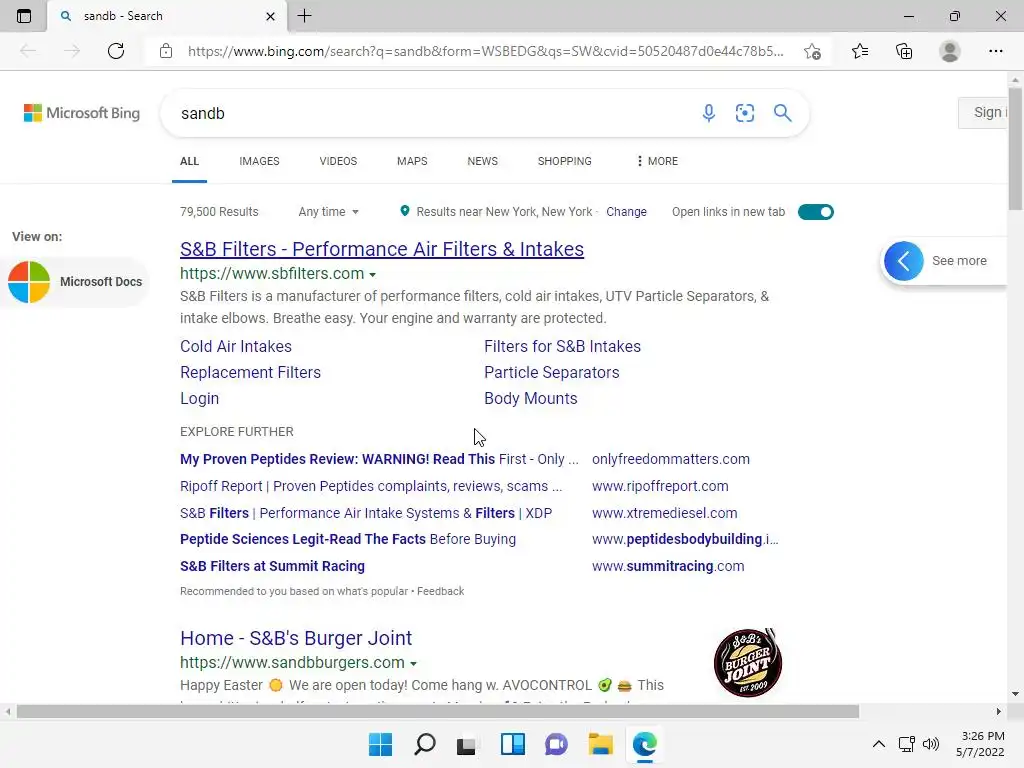
Task: Open Widgets from taskbar
Action: 513,744
